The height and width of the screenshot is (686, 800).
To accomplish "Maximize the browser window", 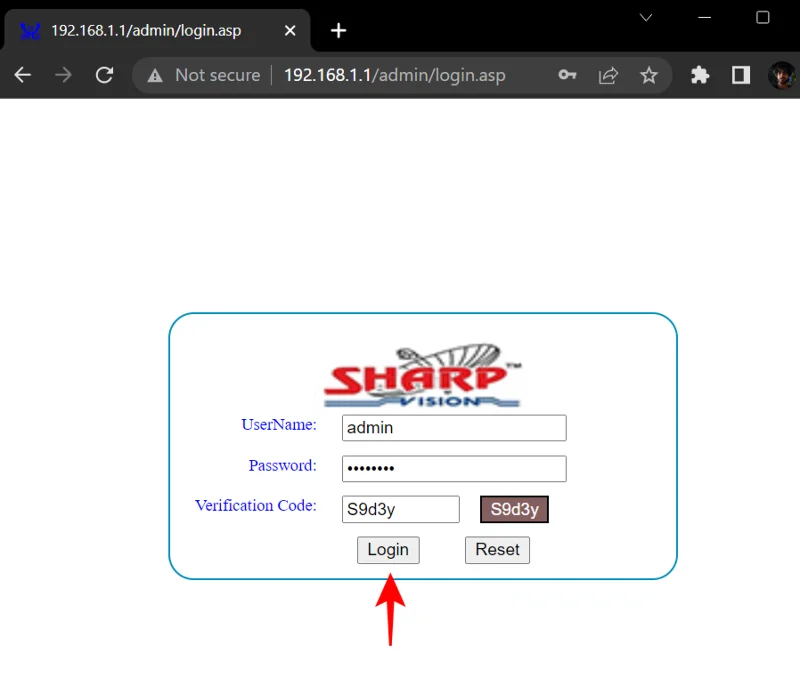I will point(763,17).
